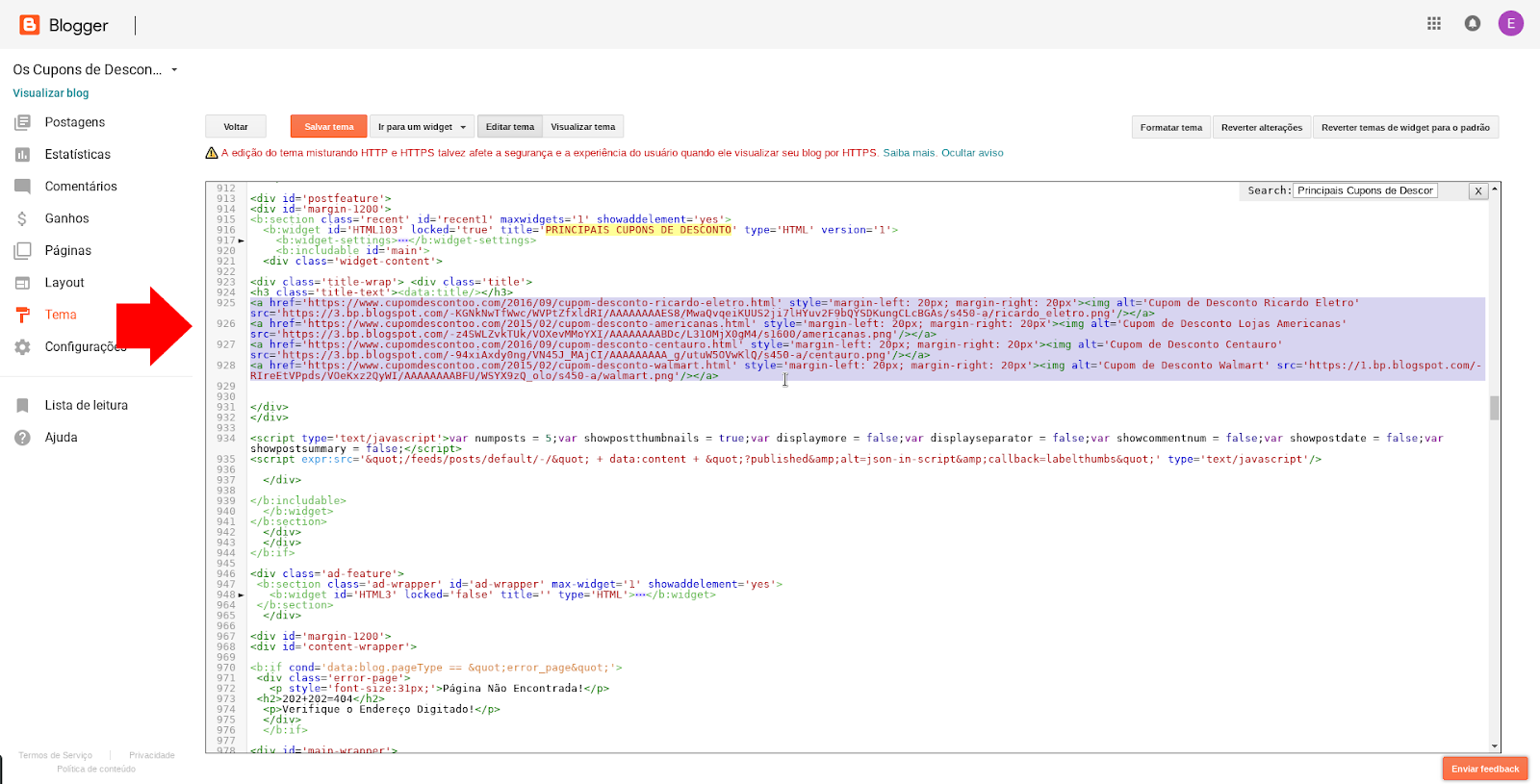The image size is (1540, 784).
Task: Open the Privacidade link
Action: pyautogui.click(x=152, y=755)
